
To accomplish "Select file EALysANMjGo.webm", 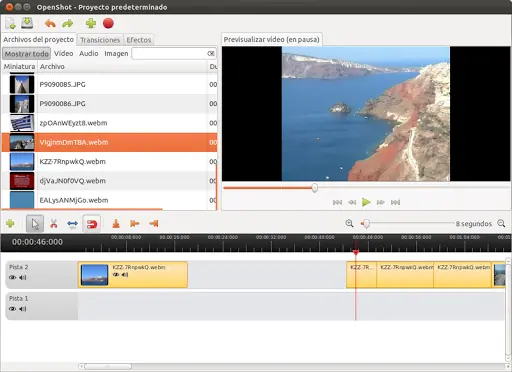I will coord(109,200).
